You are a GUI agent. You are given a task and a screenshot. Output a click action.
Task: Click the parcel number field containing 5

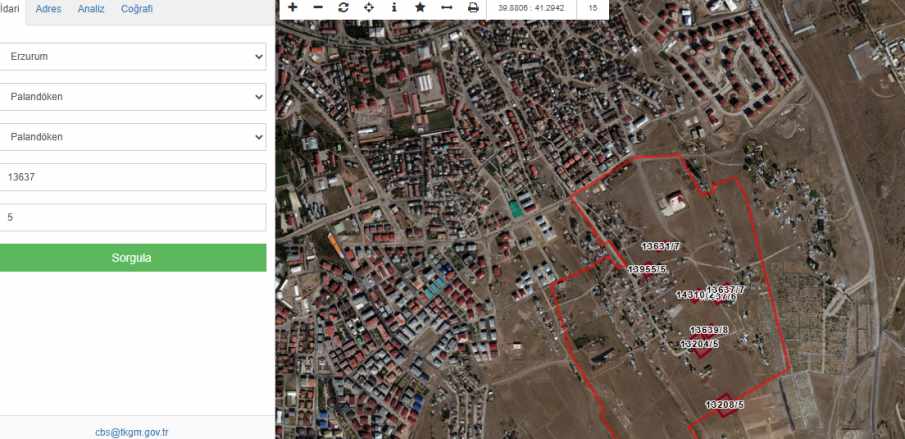point(132,217)
